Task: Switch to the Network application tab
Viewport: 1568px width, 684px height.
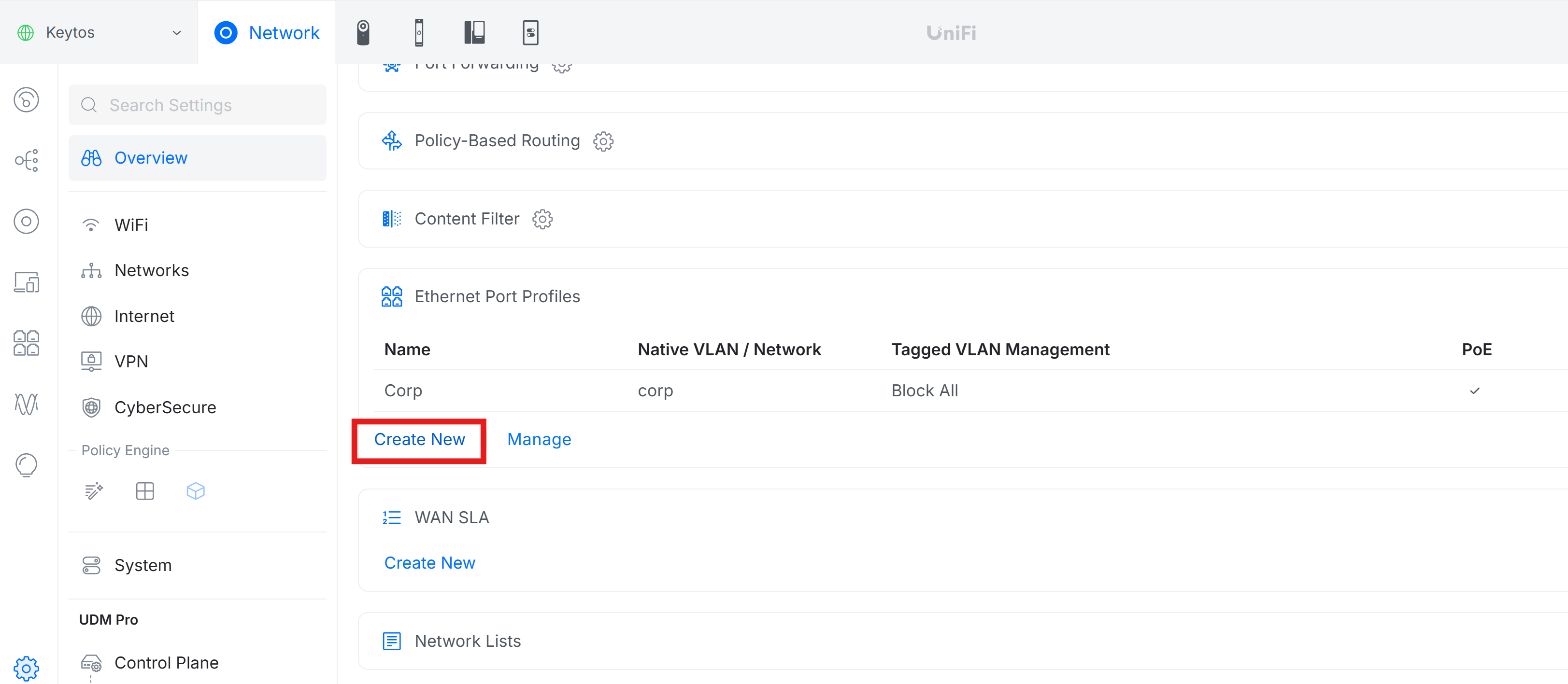Action: (267, 32)
